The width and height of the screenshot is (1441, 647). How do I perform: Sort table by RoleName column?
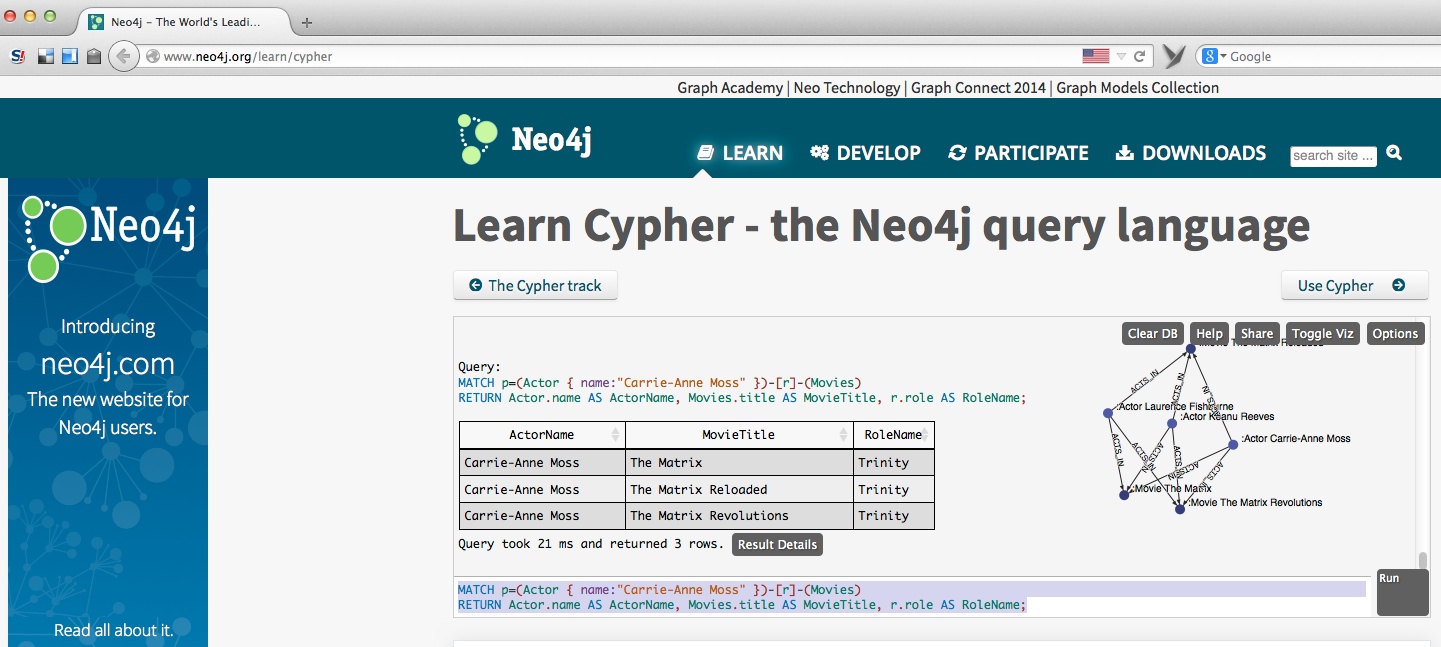click(x=894, y=435)
